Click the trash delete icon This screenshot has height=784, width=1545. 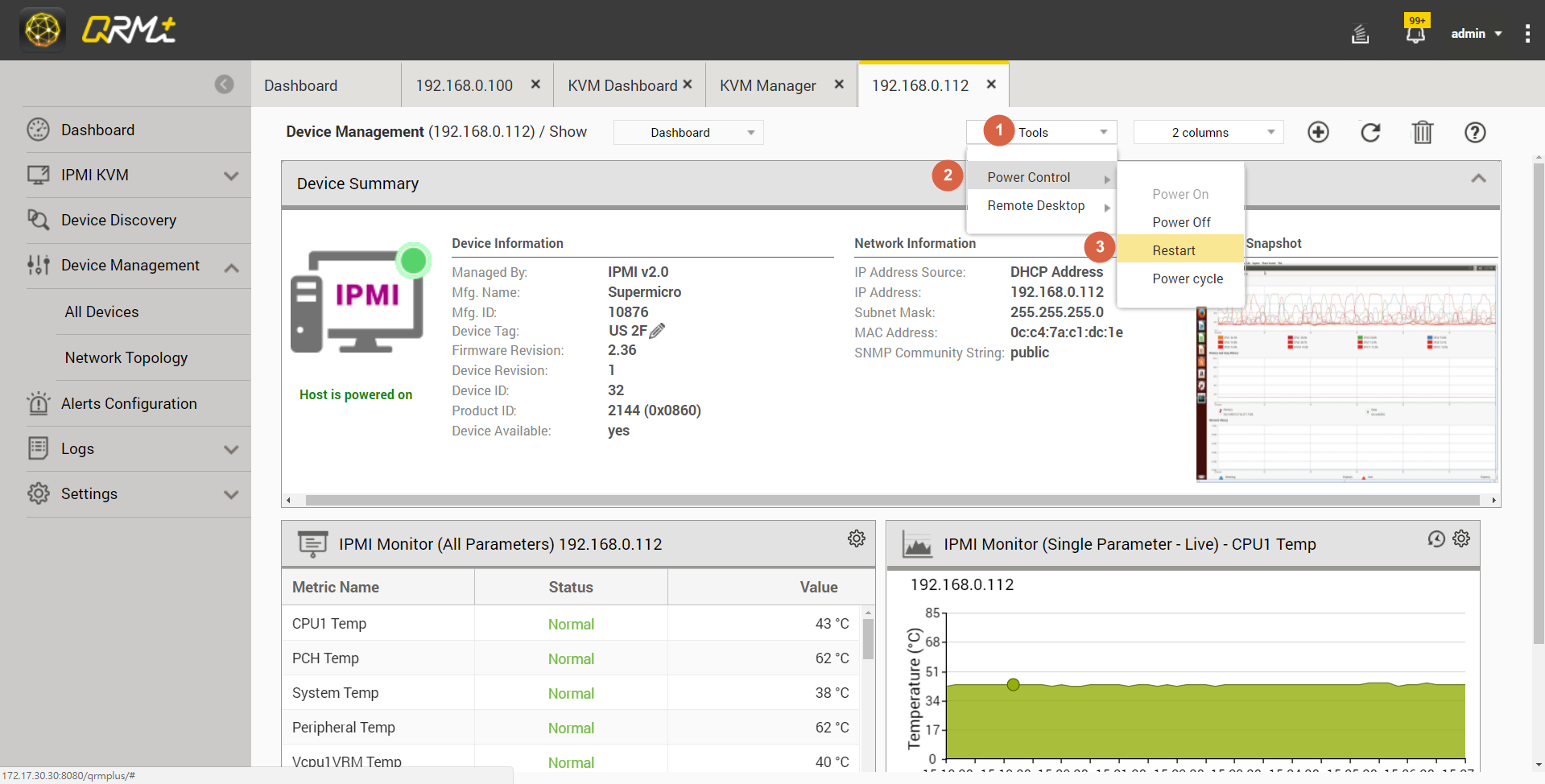click(x=1423, y=132)
